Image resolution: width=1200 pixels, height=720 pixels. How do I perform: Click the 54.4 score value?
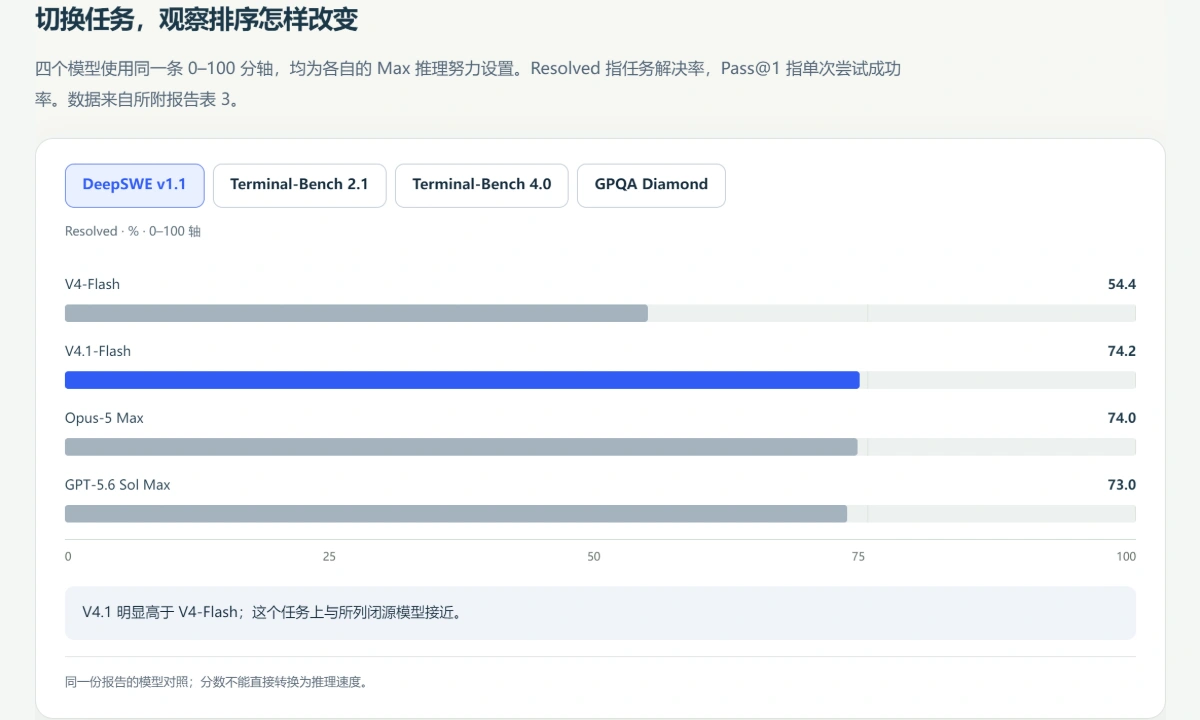point(1122,284)
